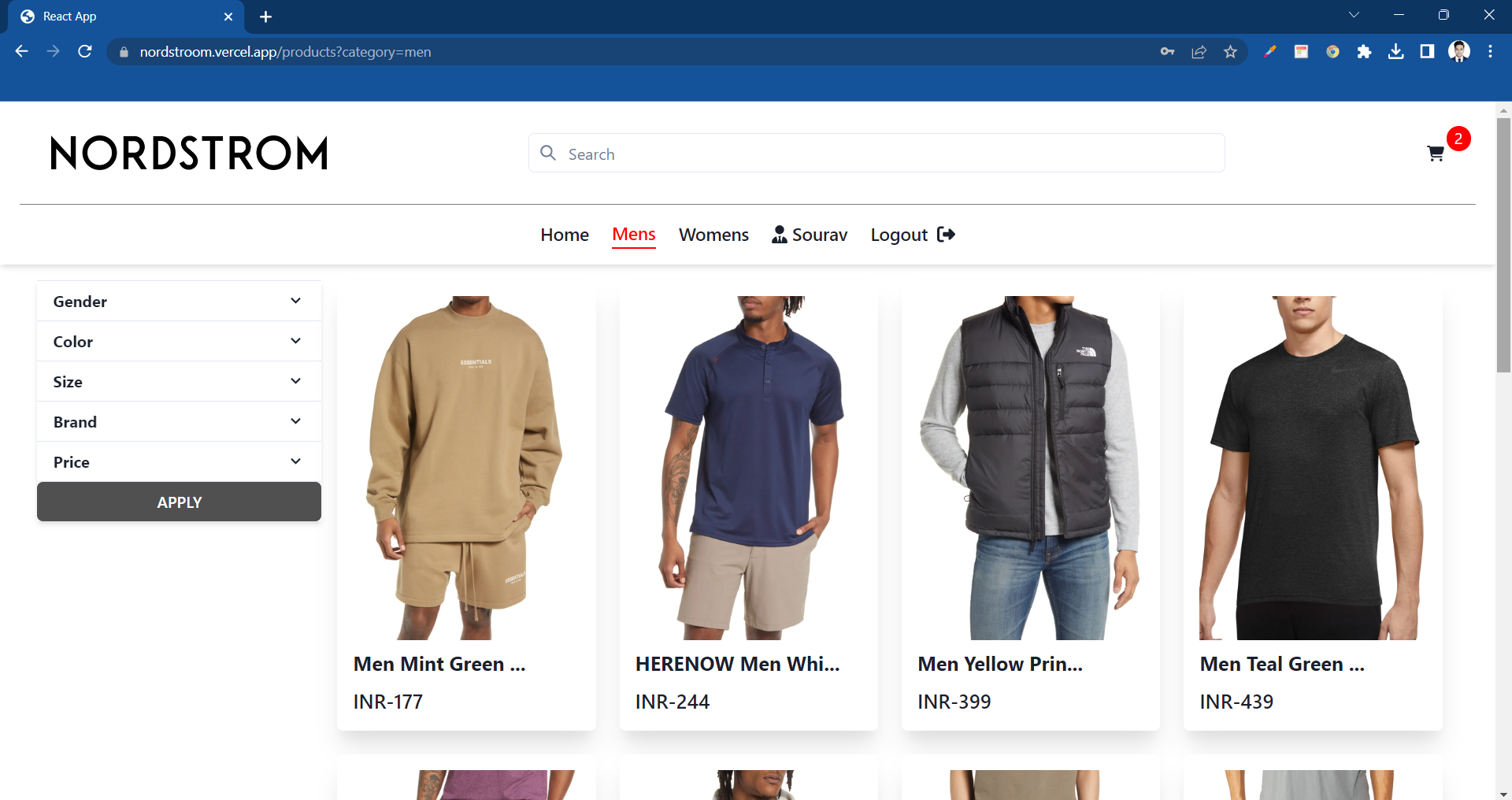Toggle the browser side panel icon
The width and height of the screenshot is (1512, 800).
1427,52
